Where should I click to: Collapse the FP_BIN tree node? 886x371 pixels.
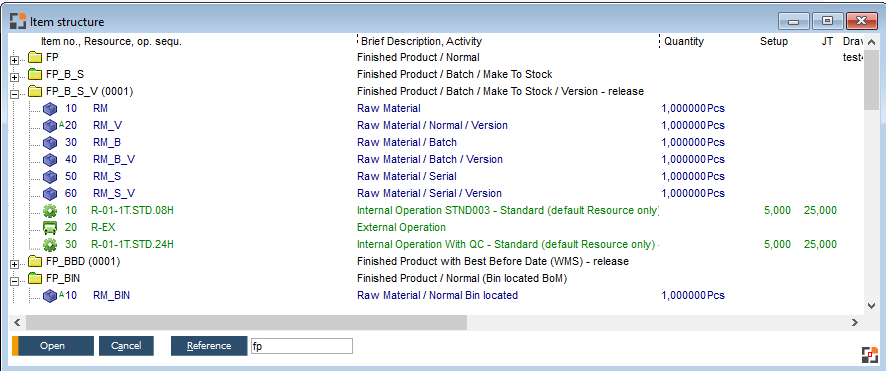click(x=15, y=280)
